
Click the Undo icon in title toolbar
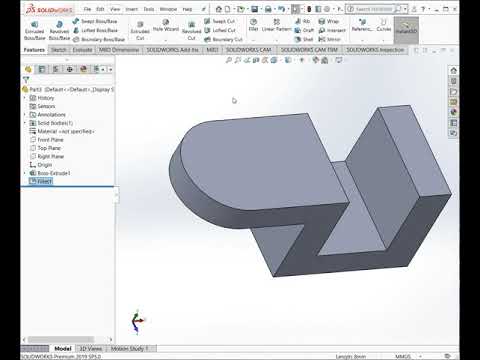(281, 9)
